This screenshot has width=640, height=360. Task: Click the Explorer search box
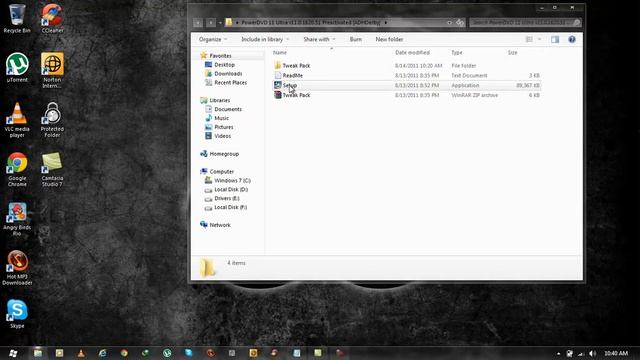[x=525, y=22]
